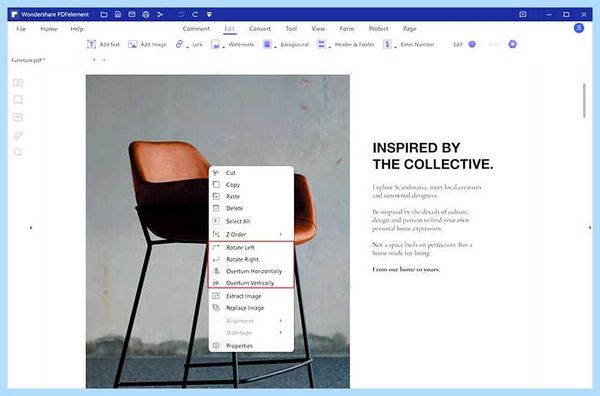Click the redo arrow icon

(x=195, y=15)
